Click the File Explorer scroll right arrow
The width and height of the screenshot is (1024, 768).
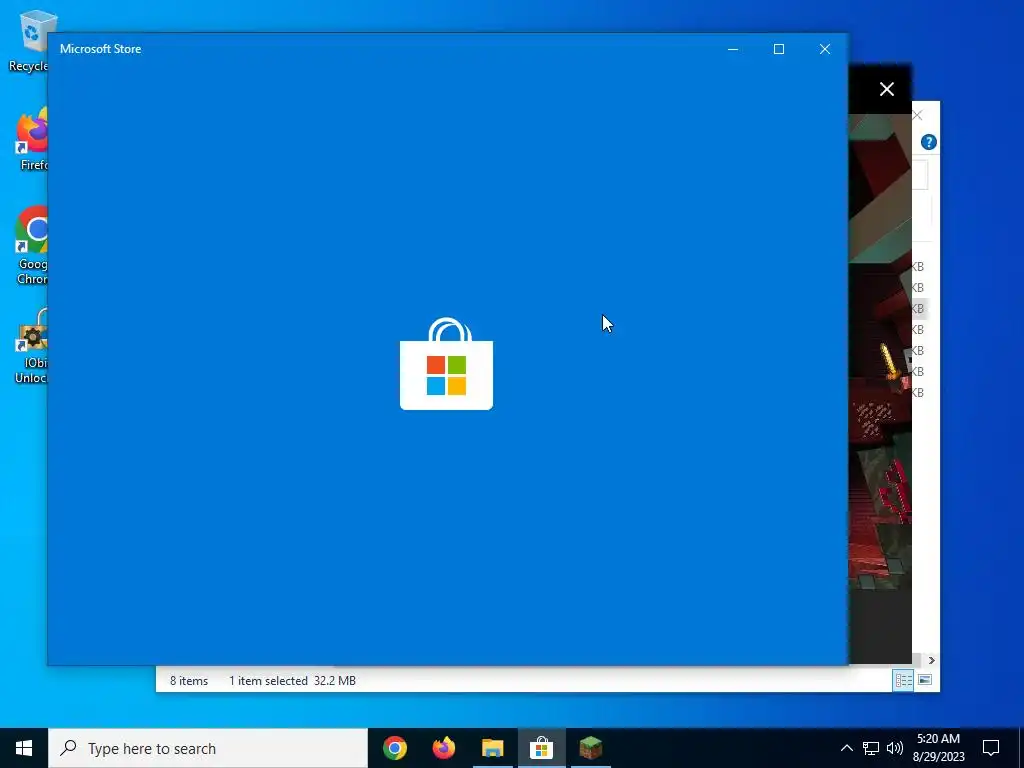931,660
